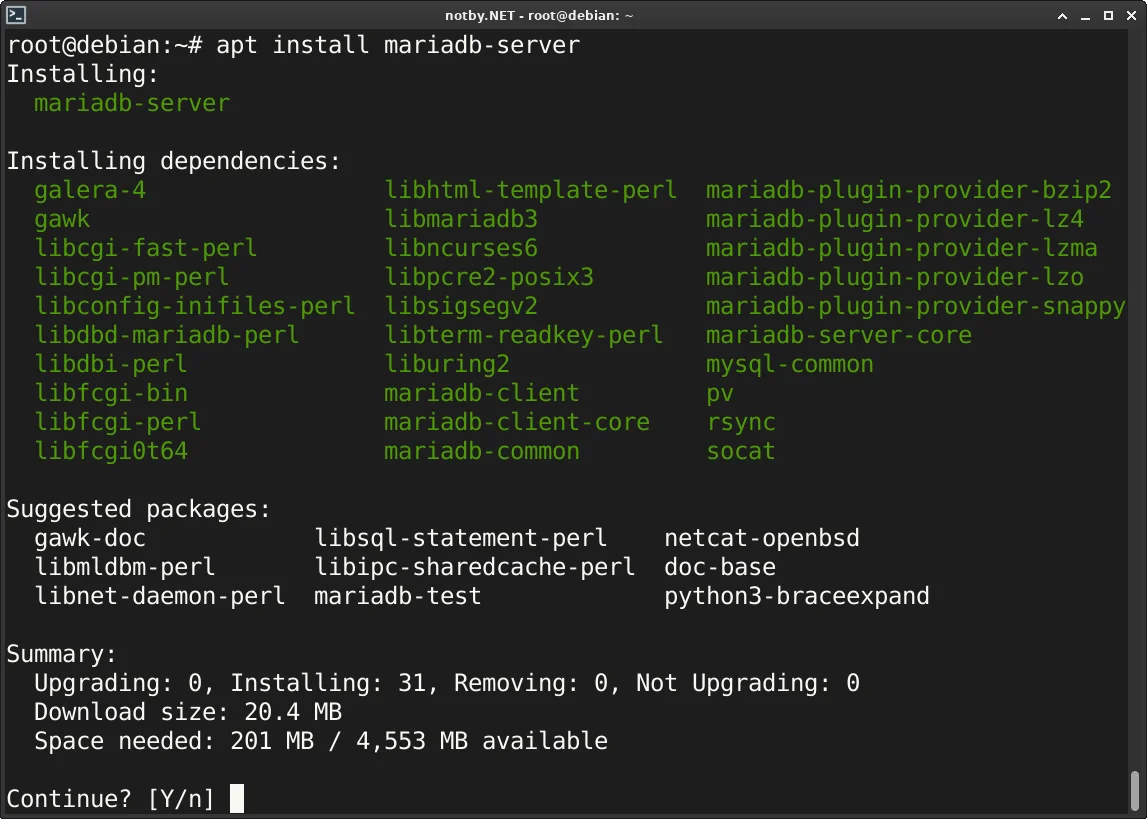
Task: Click 'mariadb-plugin-provider-lz4' package
Action: point(895,219)
